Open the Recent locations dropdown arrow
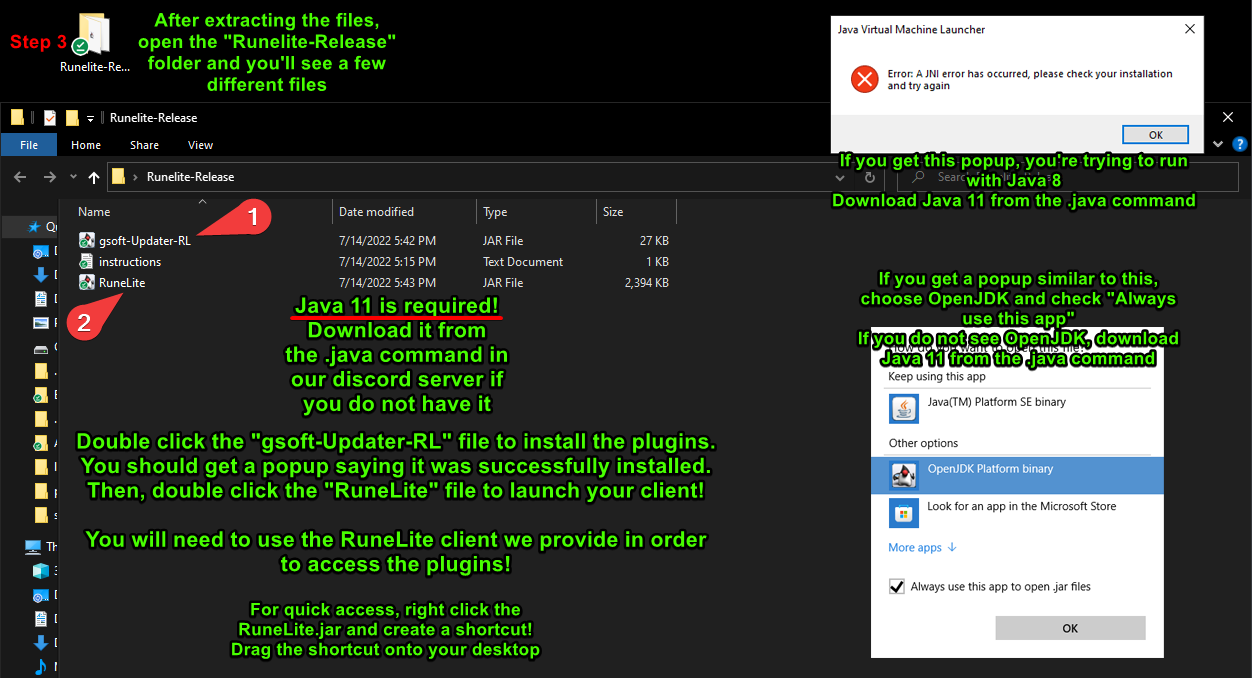1252x678 pixels. click(73, 177)
